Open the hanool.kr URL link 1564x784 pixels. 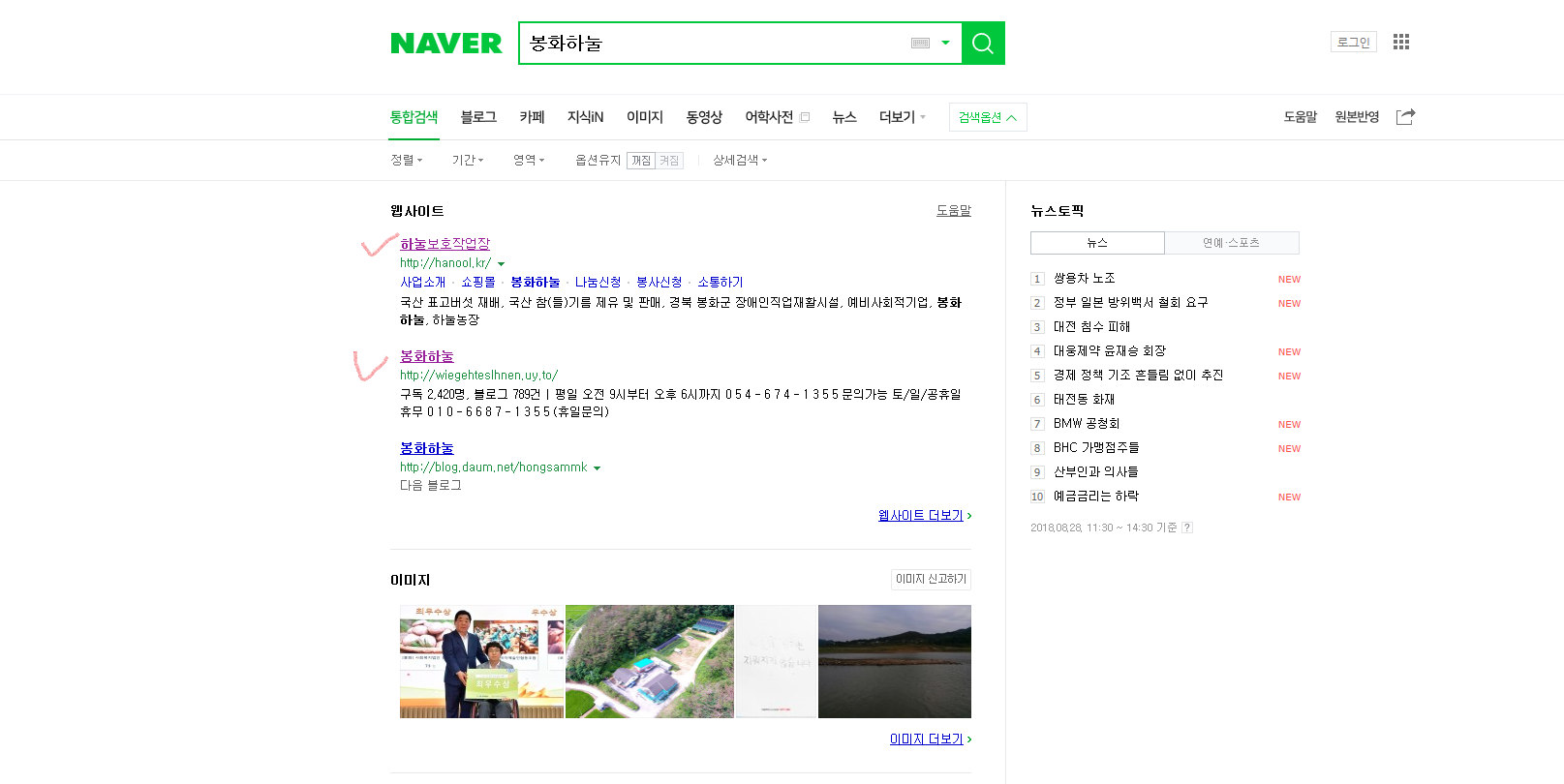pos(445,263)
